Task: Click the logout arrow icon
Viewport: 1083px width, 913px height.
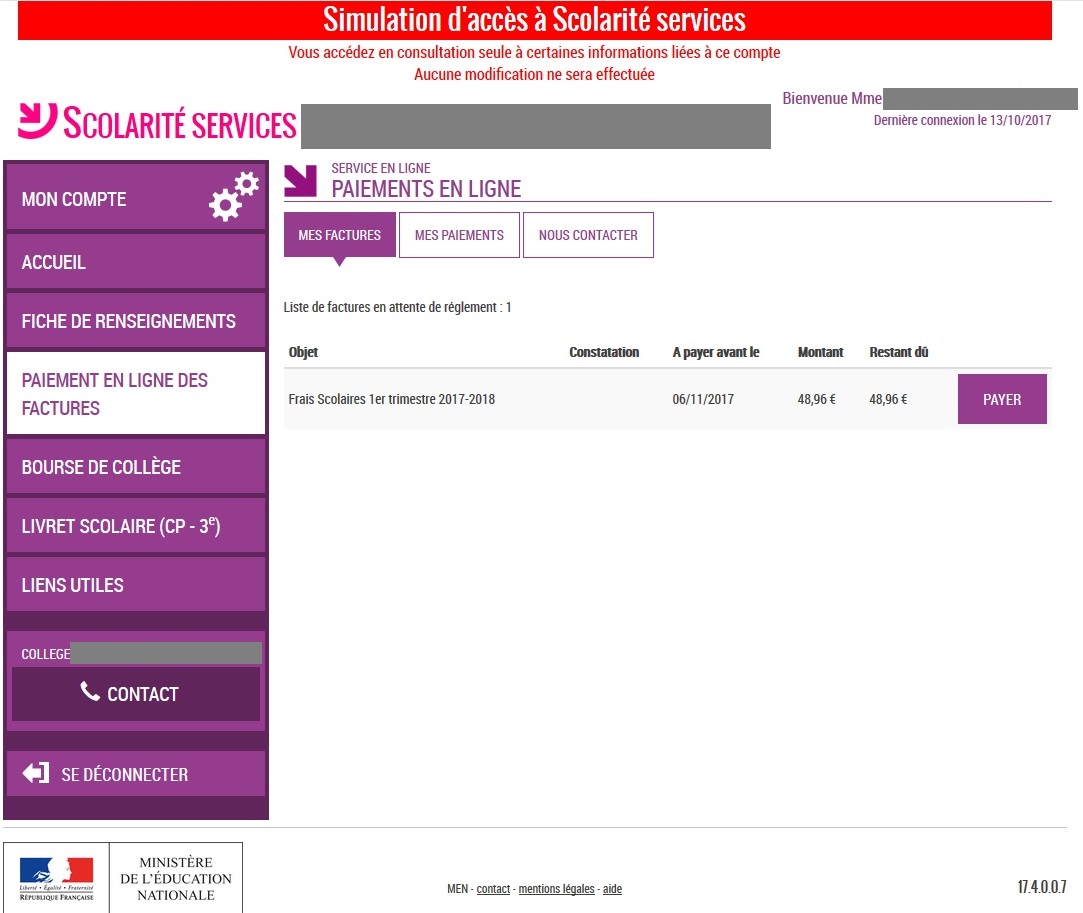Action: (36, 773)
